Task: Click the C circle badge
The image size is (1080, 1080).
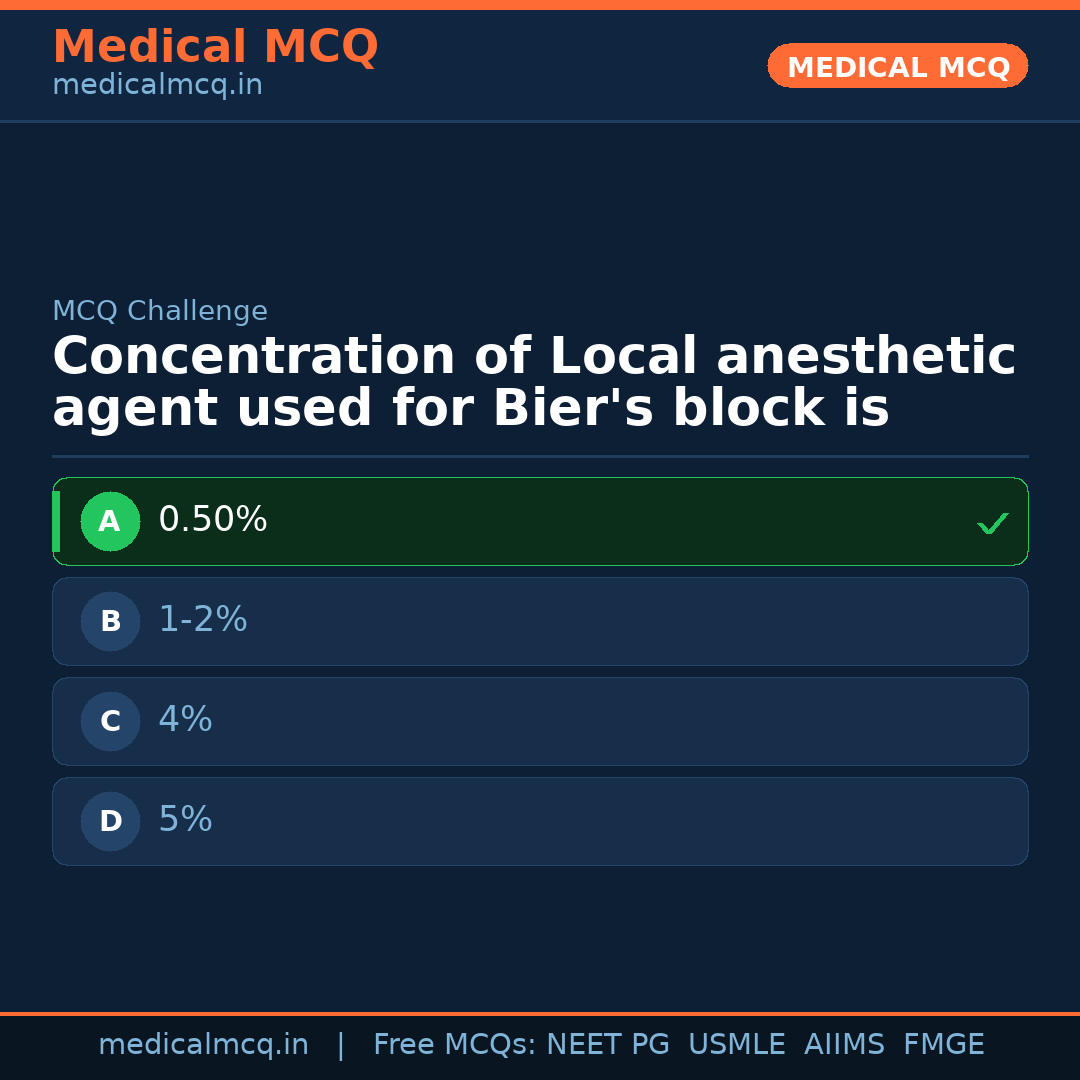Action: pyautogui.click(x=110, y=722)
